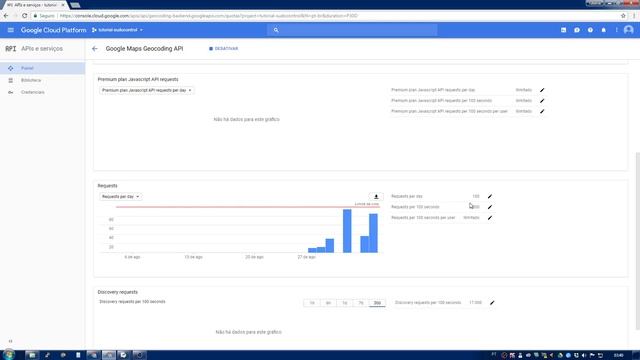The image size is (640, 360).
Task: Open the Premium plan requests per day dropdown
Action: pyautogui.click(x=147, y=90)
